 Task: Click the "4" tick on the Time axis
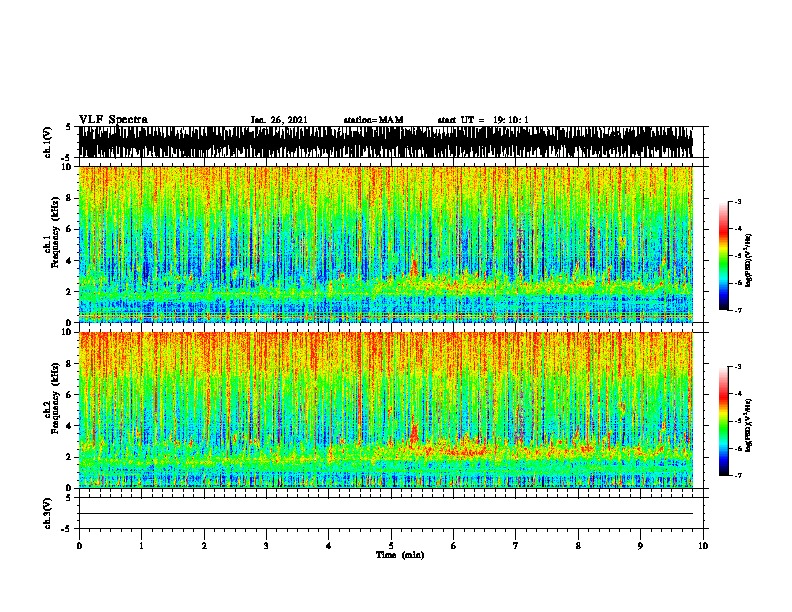tap(329, 546)
